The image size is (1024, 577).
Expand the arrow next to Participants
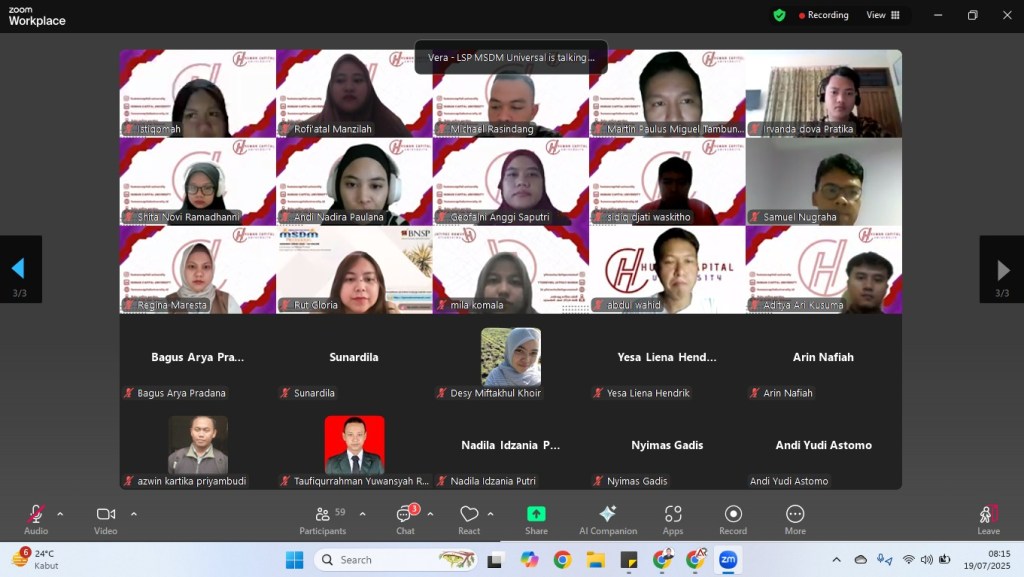(362, 514)
